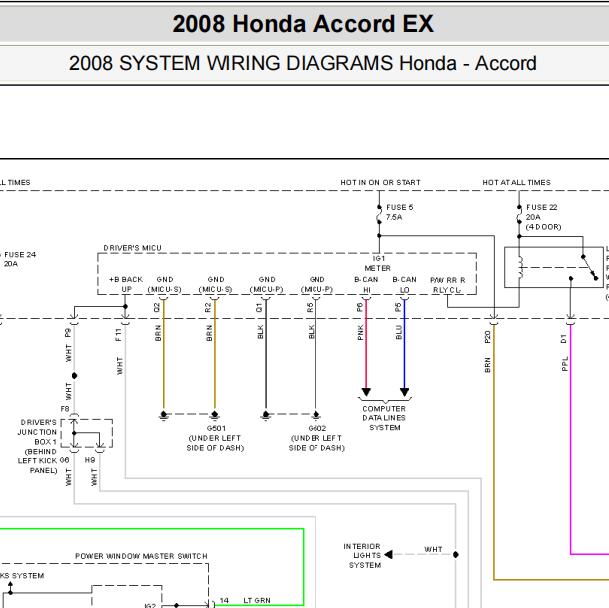Click the "FUSE 24 20A" label
Viewport: 609px width, 608px height.
click(x=19, y=259)
